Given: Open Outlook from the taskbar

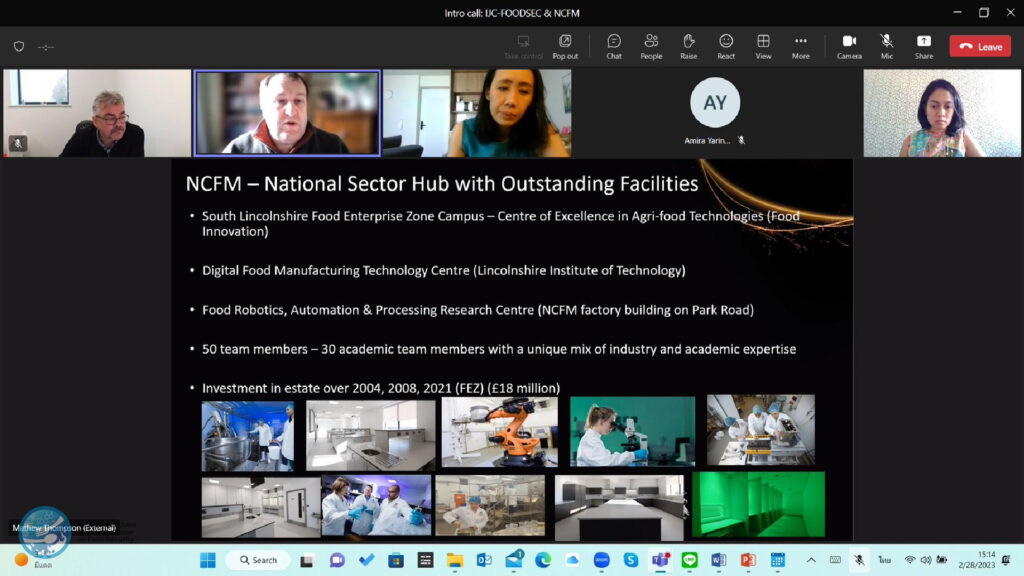Looking at the screenshot, I should [484, 560].
